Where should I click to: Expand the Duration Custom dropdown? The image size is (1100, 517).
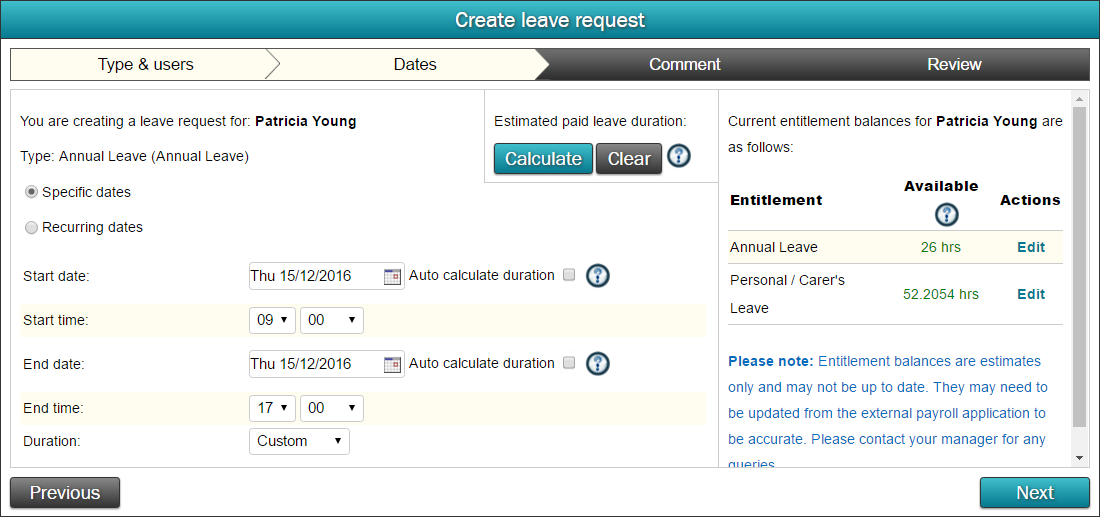[x=300, y=441]
